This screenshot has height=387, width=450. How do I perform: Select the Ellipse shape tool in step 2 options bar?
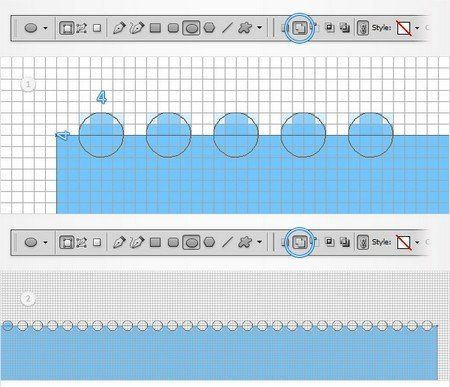(191, 242)
